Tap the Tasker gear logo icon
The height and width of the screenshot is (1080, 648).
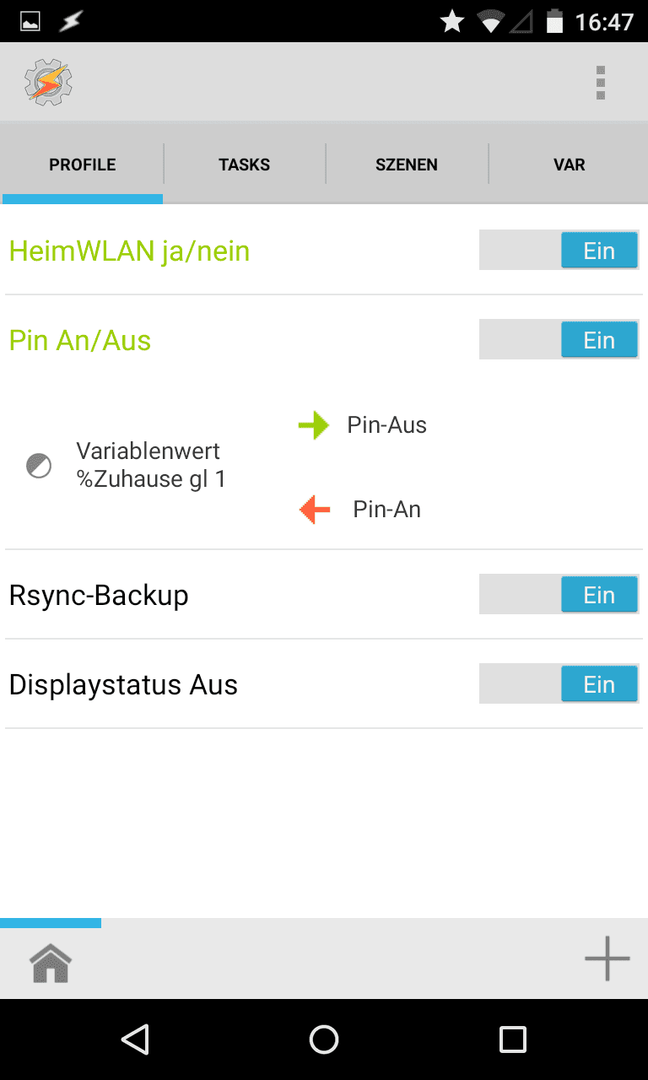click(48, 82)
